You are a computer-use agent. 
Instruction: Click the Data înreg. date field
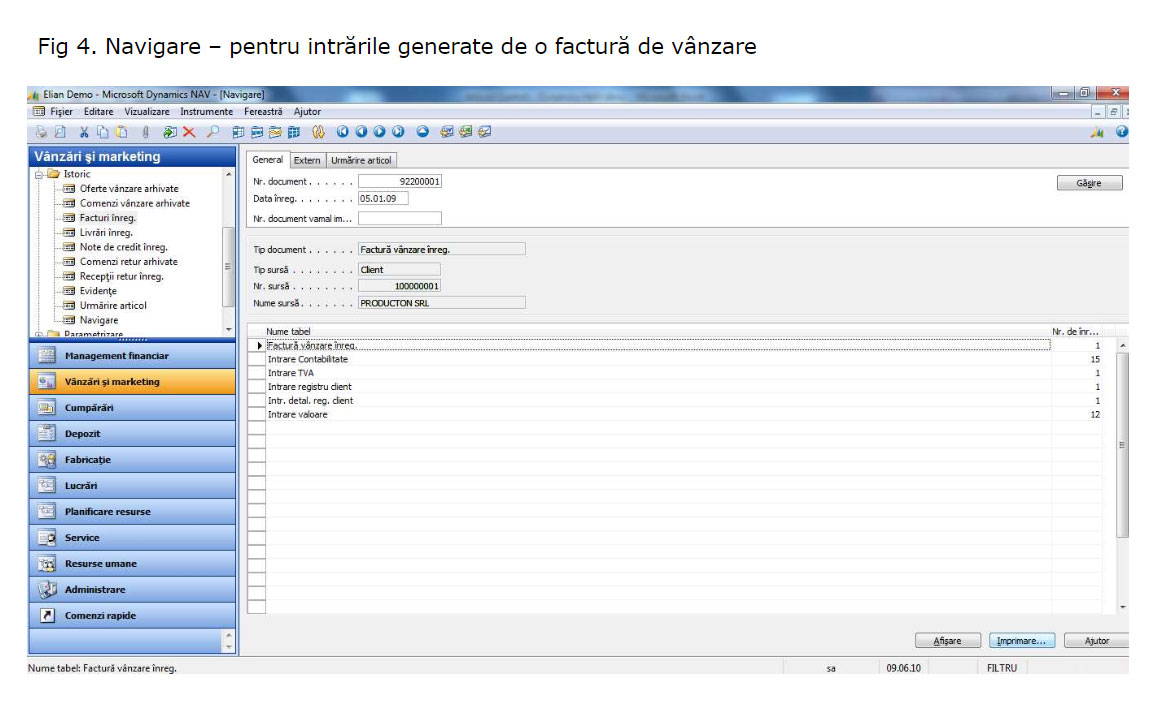tap(382, 199)
